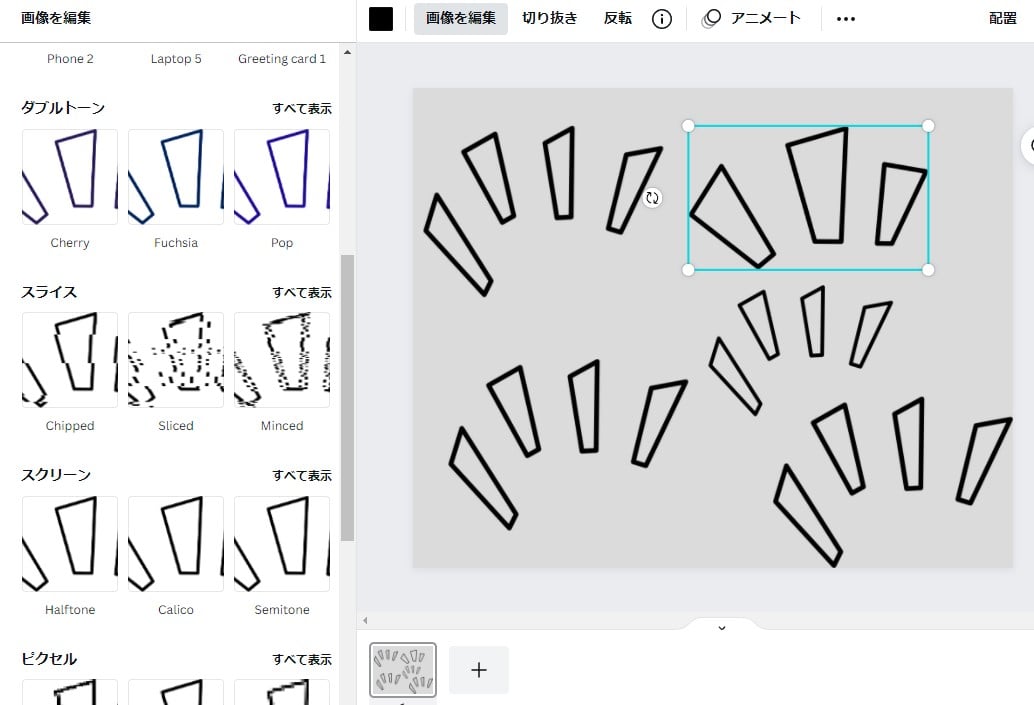Click the left panel vertical scrollbar
This screenshot has width=1034, height=705.
click(x=348, y=398)
